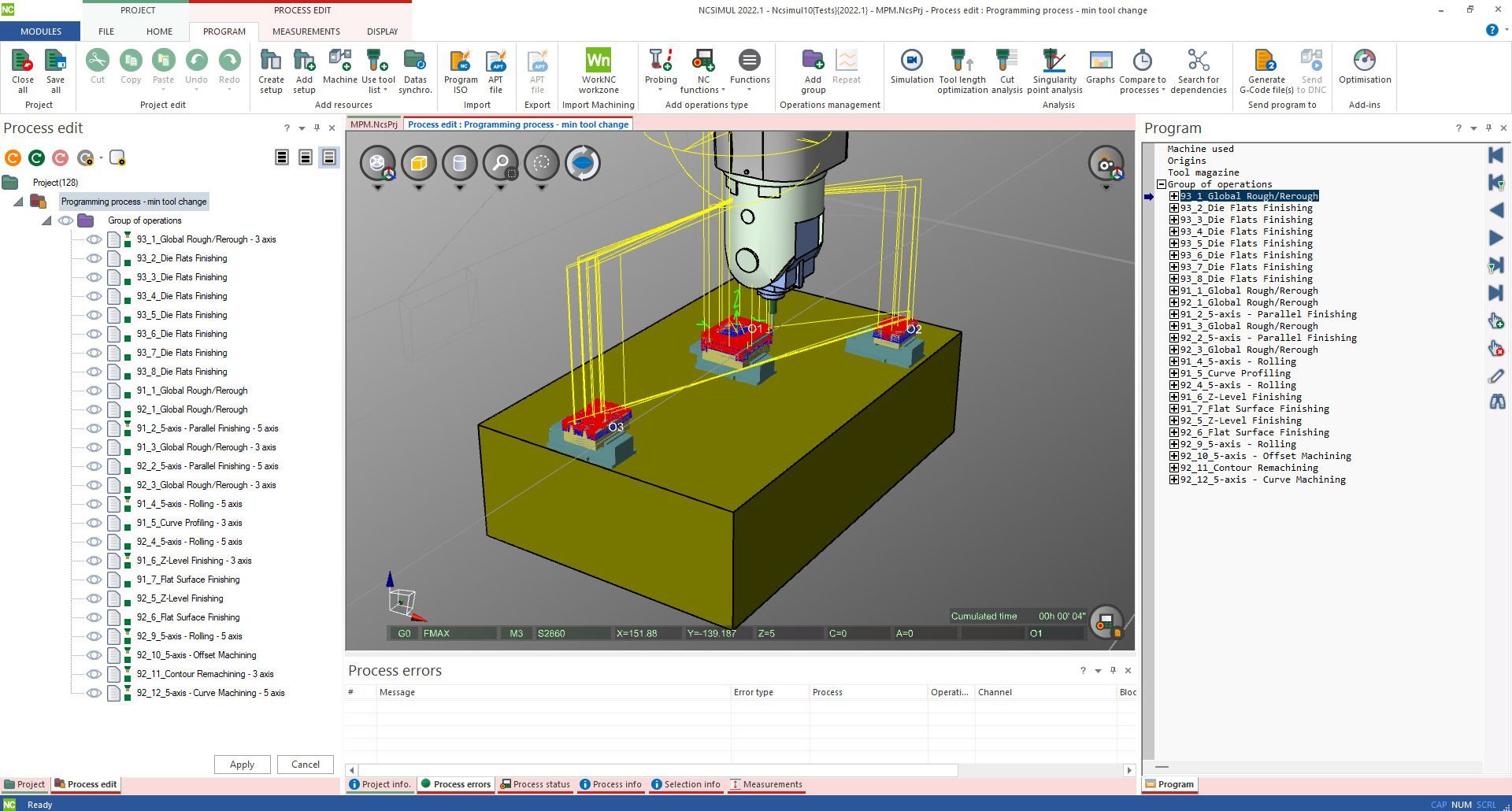
Task: Open the FILE ribbon tab
Action: coord(106,31)
